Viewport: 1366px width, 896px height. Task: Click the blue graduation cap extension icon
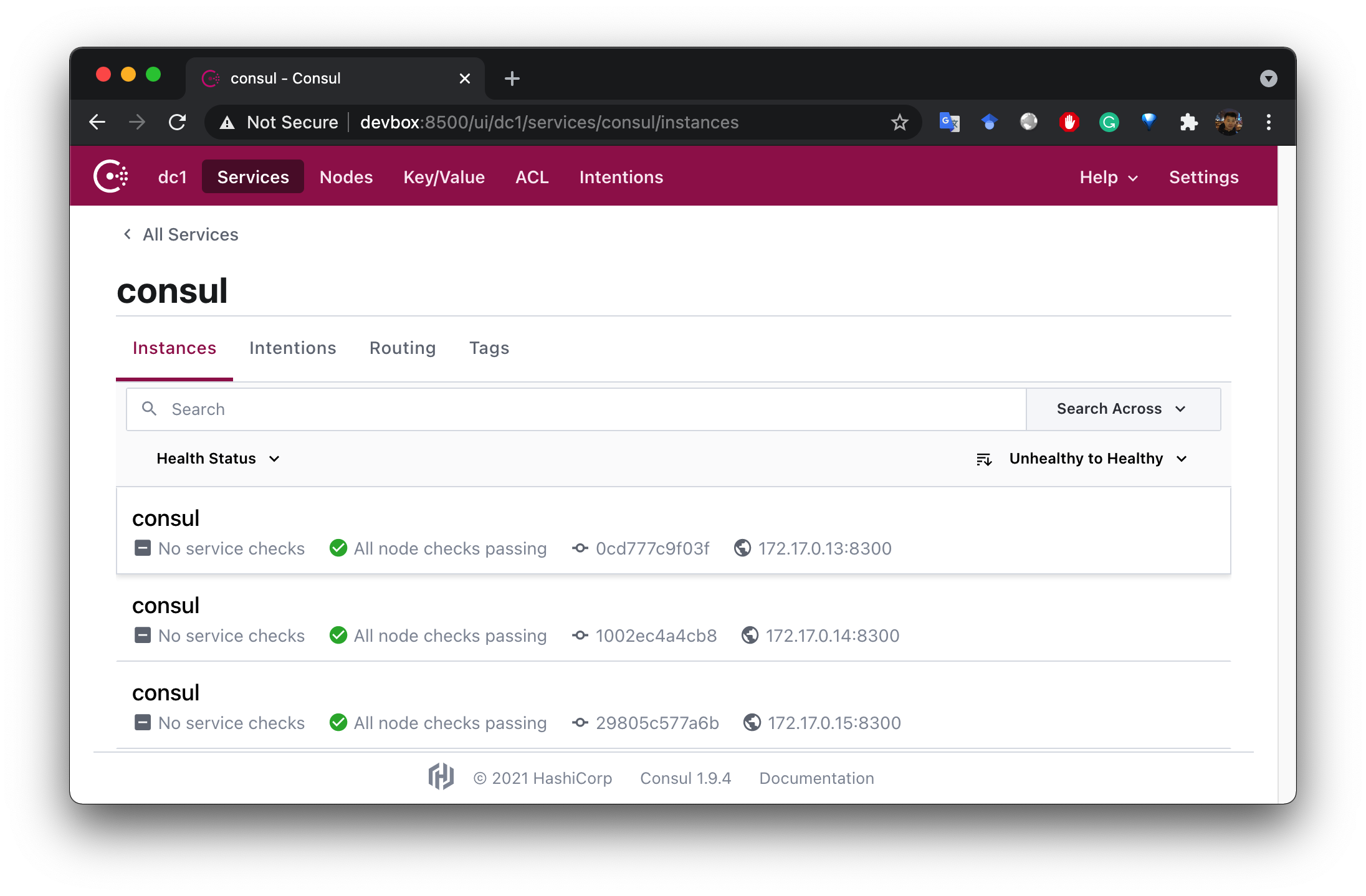(989, 122)
